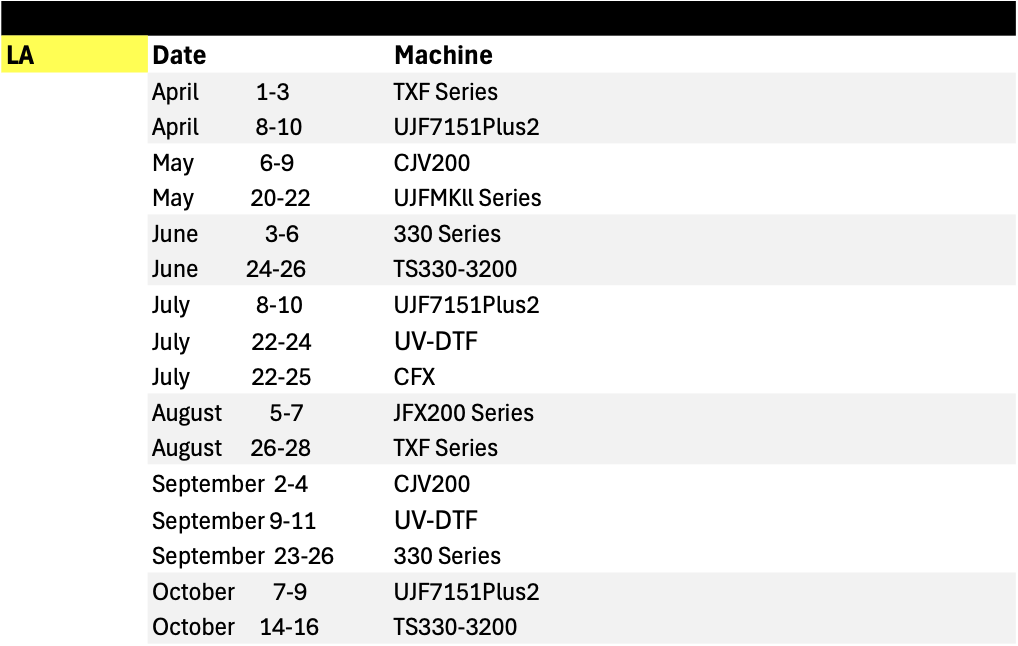The height and width of the screenshot is (646, 1018).
Task: Select the September 2-4 date cell
Action: tap(230, 484)
